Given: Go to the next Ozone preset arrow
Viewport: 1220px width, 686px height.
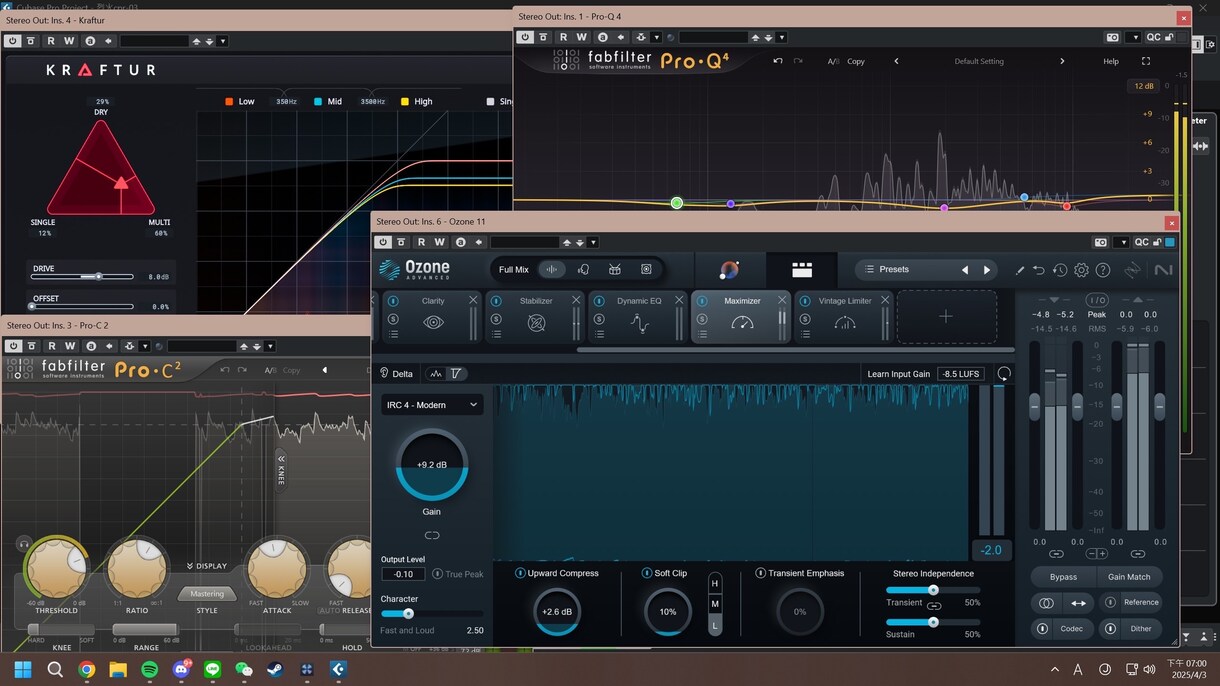Looking at the screenshot, I should tap(987, 270).
